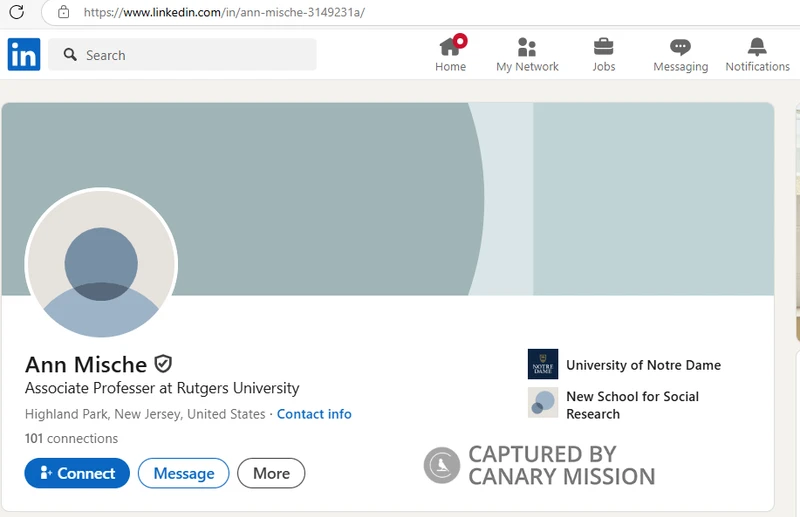Viewport: 800px width, 517px height.
Task: Click the Message button
Action: [184, 473]
